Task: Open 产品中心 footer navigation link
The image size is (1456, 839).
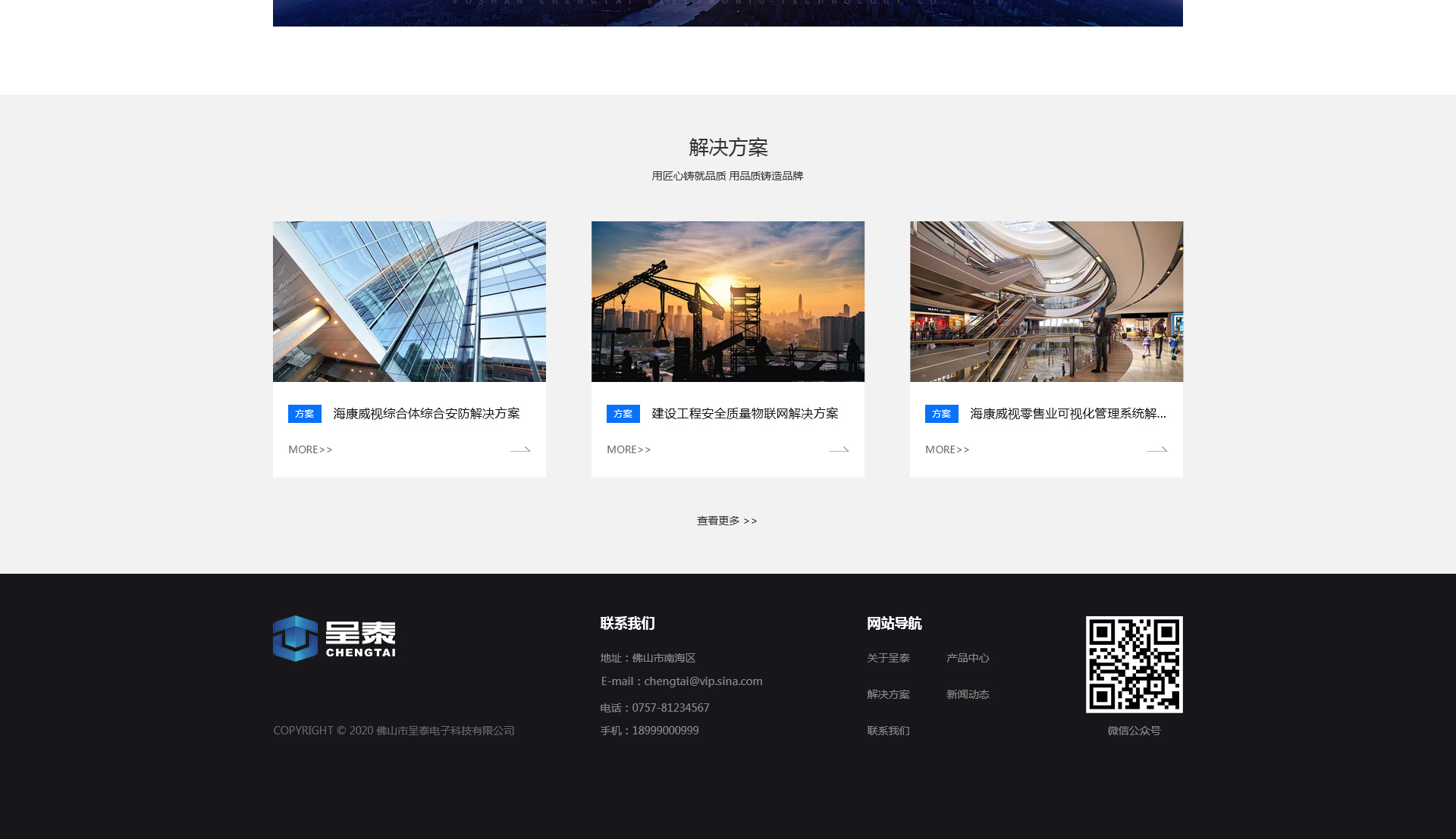Action: (x=968, y=658)
